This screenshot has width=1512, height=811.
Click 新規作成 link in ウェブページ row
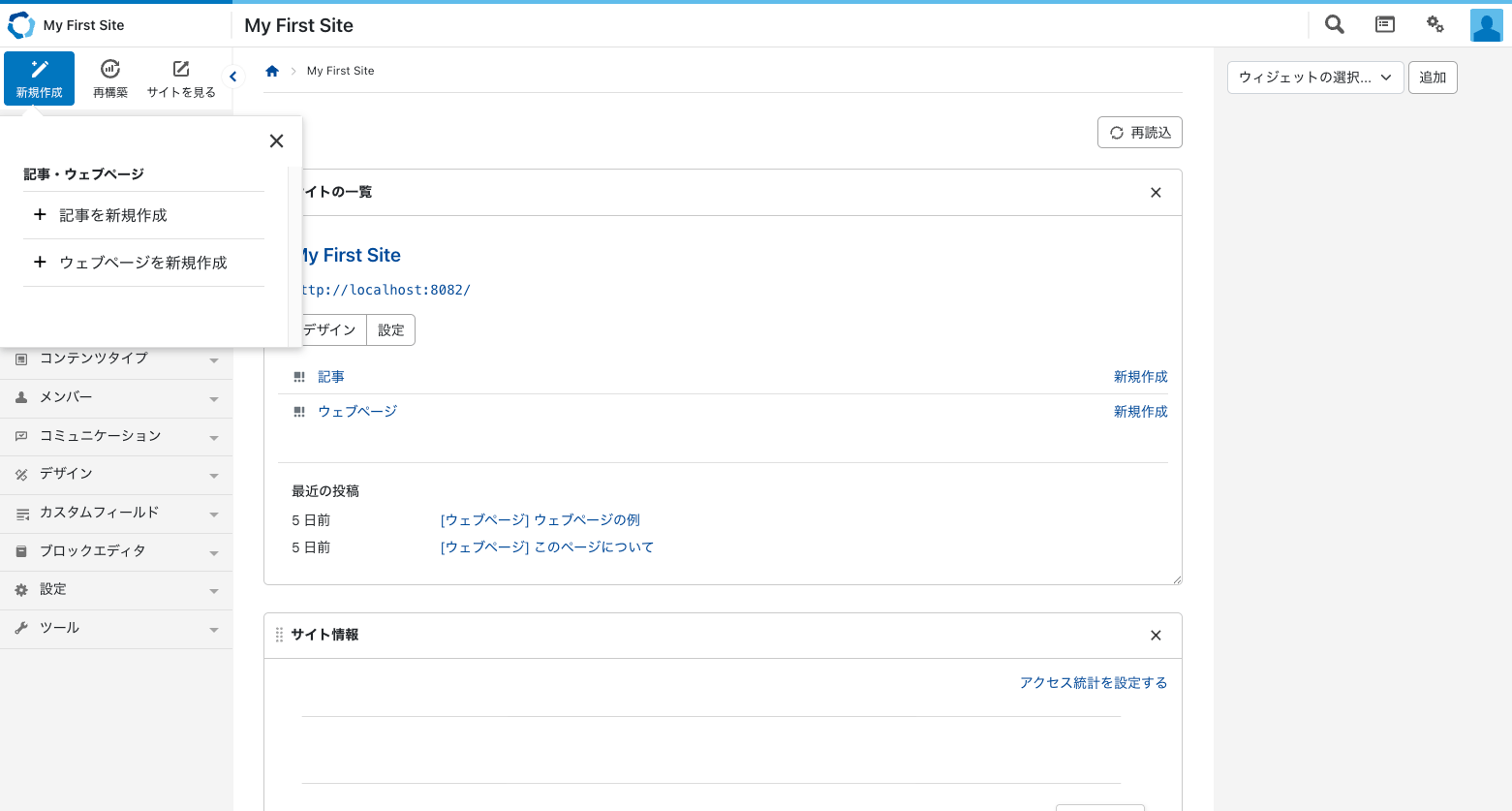click(1141, 412)
